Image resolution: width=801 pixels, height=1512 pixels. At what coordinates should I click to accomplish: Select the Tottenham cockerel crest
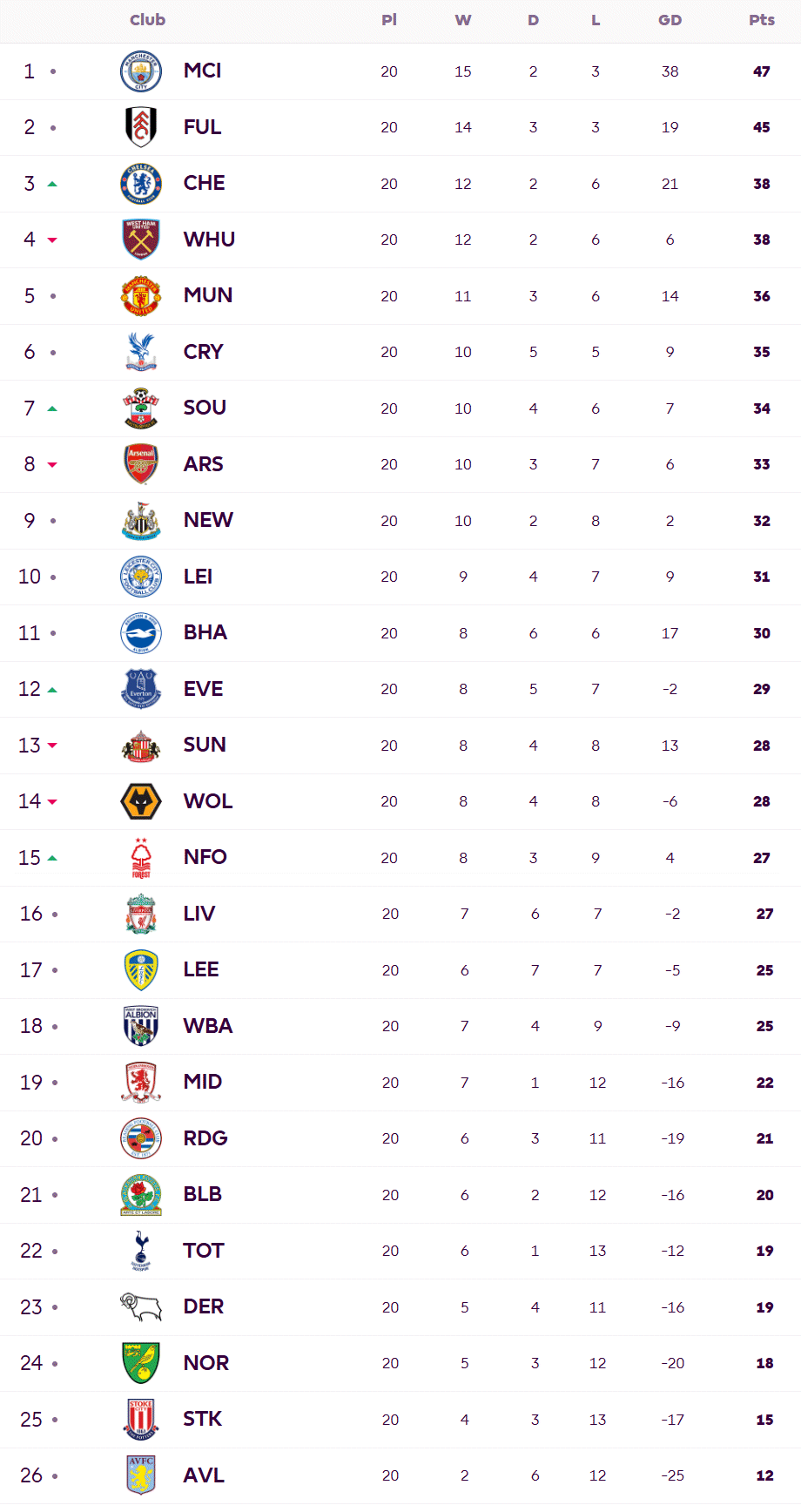click(x=141, y=1251)
